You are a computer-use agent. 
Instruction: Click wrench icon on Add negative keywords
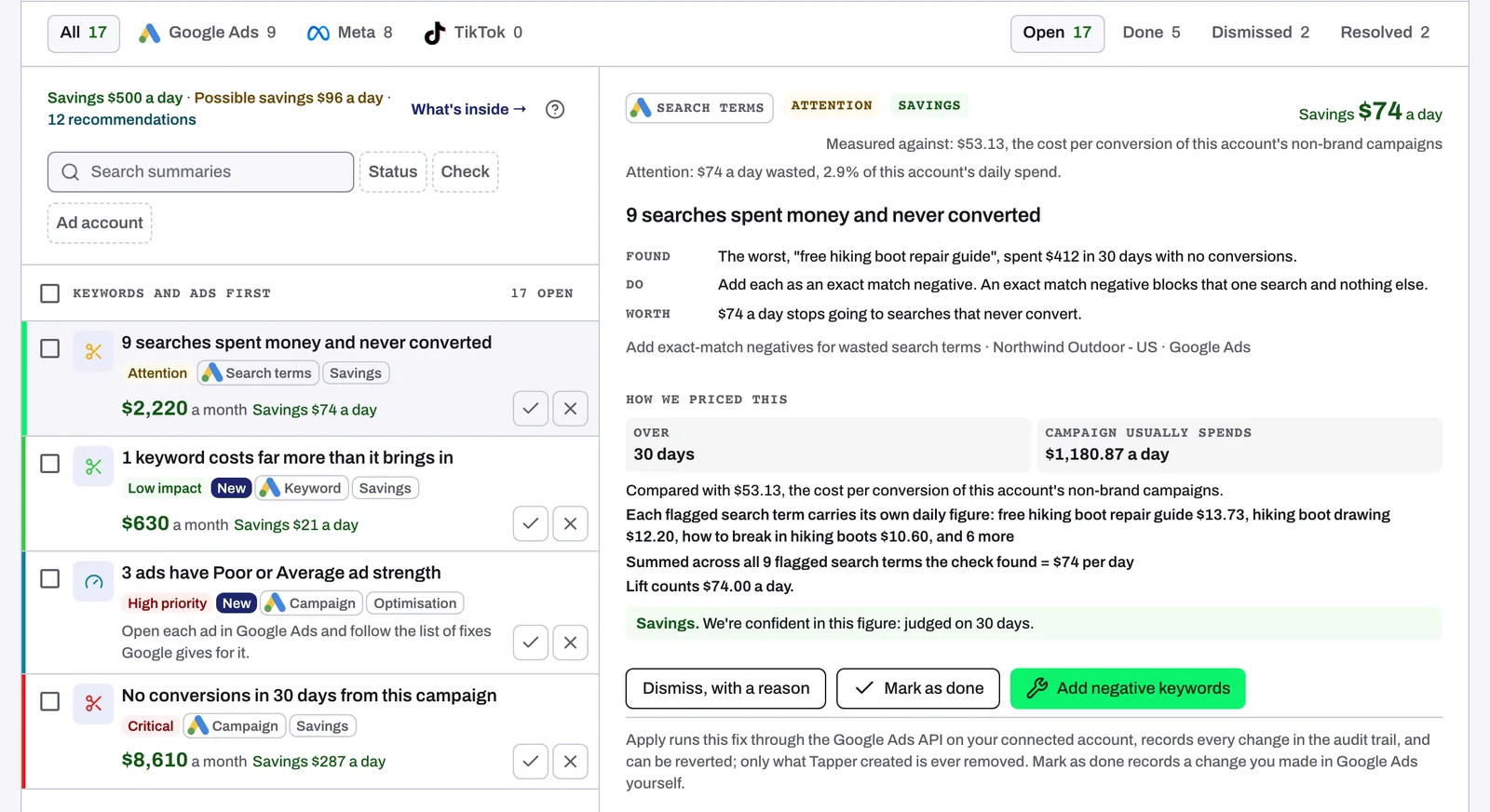point(1037,688)
